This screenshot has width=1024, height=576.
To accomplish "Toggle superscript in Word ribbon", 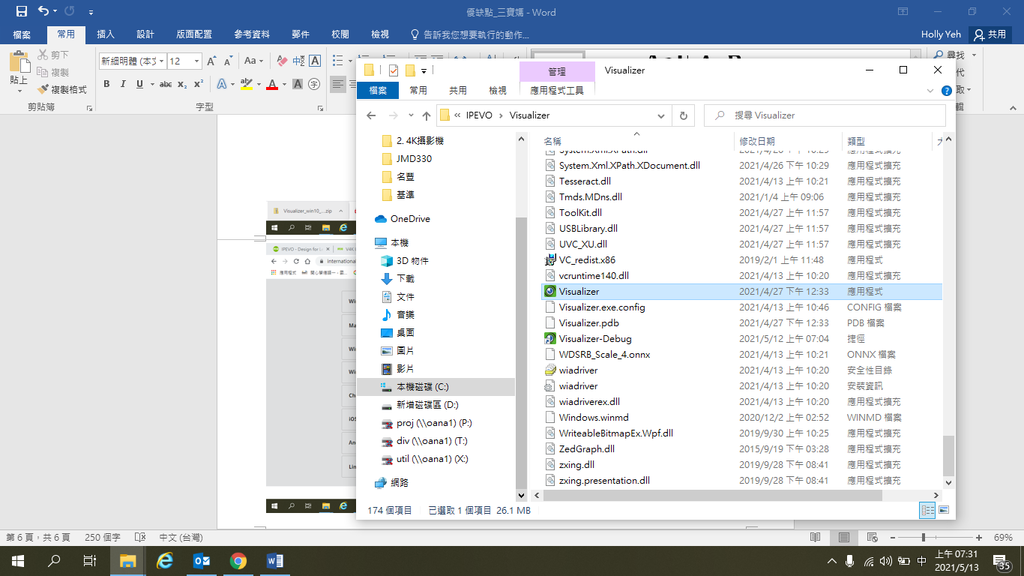I will click(x=199, y=84).
